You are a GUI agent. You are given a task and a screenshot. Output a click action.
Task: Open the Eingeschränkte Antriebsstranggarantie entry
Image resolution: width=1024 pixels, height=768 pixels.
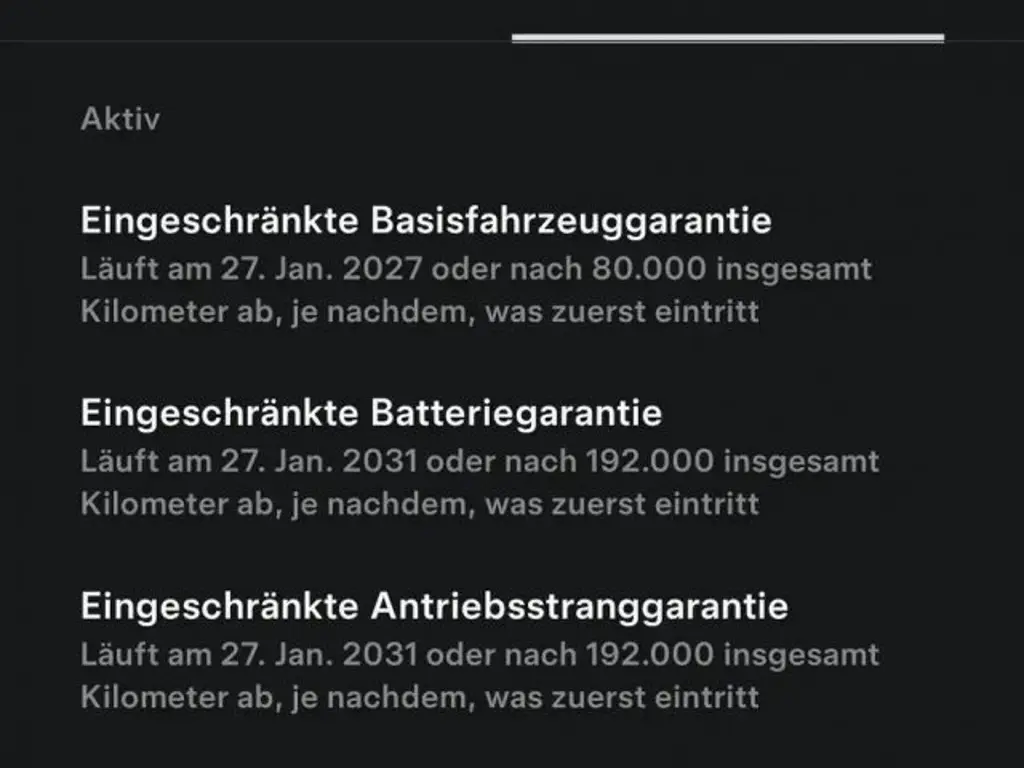tap(434, 606)
